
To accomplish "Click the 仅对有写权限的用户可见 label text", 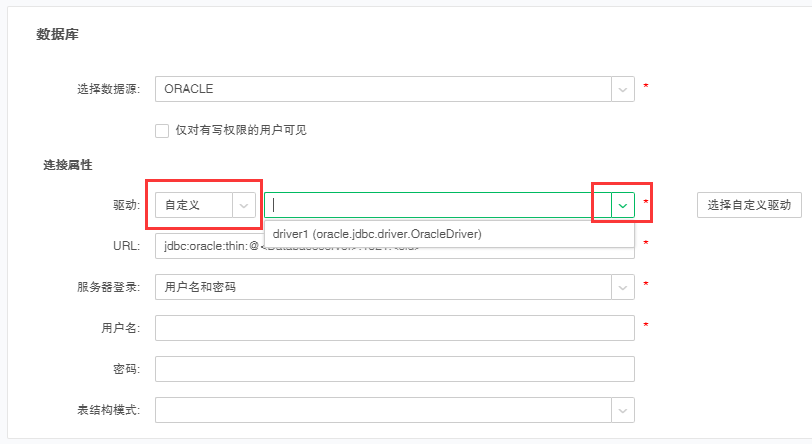I will [x=241, y=130].
